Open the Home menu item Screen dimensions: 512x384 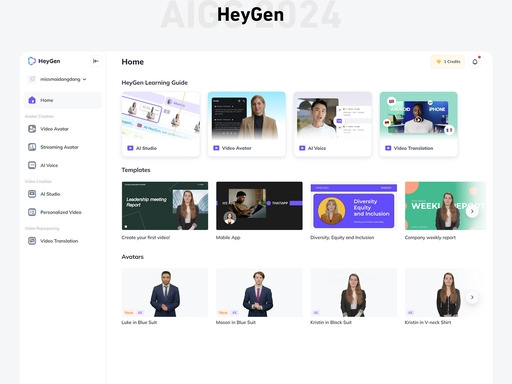tap(63, 100)
